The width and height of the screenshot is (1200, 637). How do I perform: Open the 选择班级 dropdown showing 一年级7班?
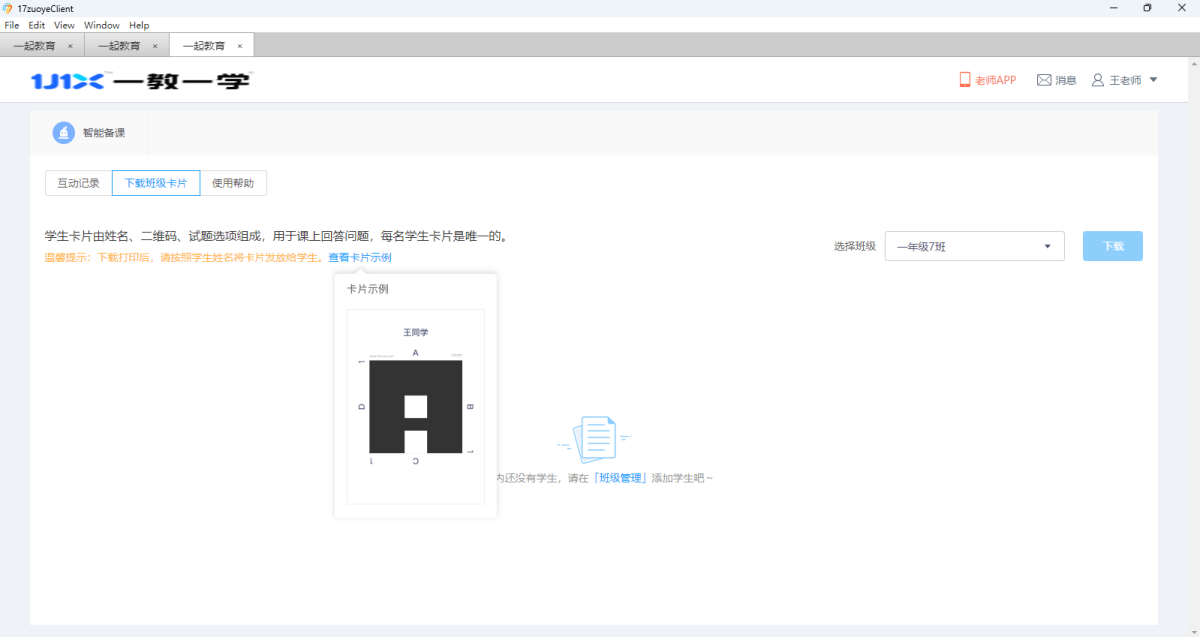[974, 246]
